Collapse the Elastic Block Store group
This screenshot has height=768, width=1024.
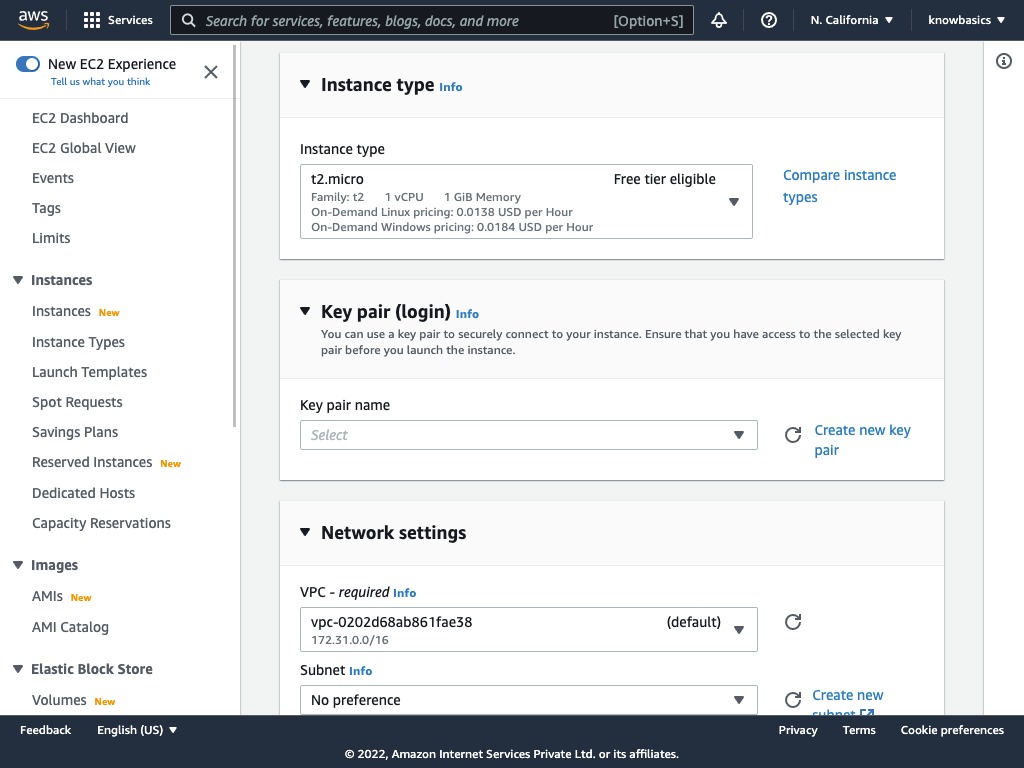[18, 669]
